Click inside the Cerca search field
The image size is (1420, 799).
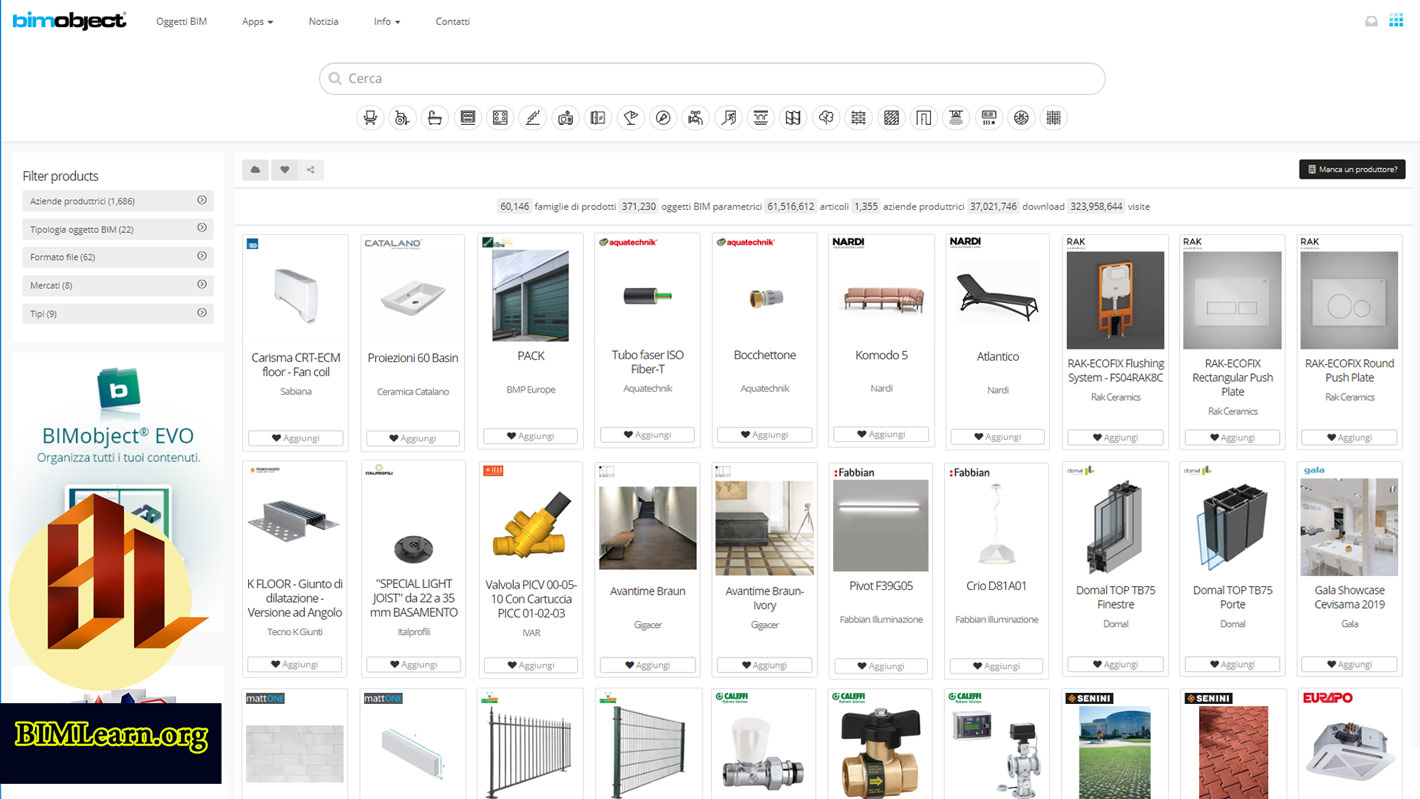[711, 78]
